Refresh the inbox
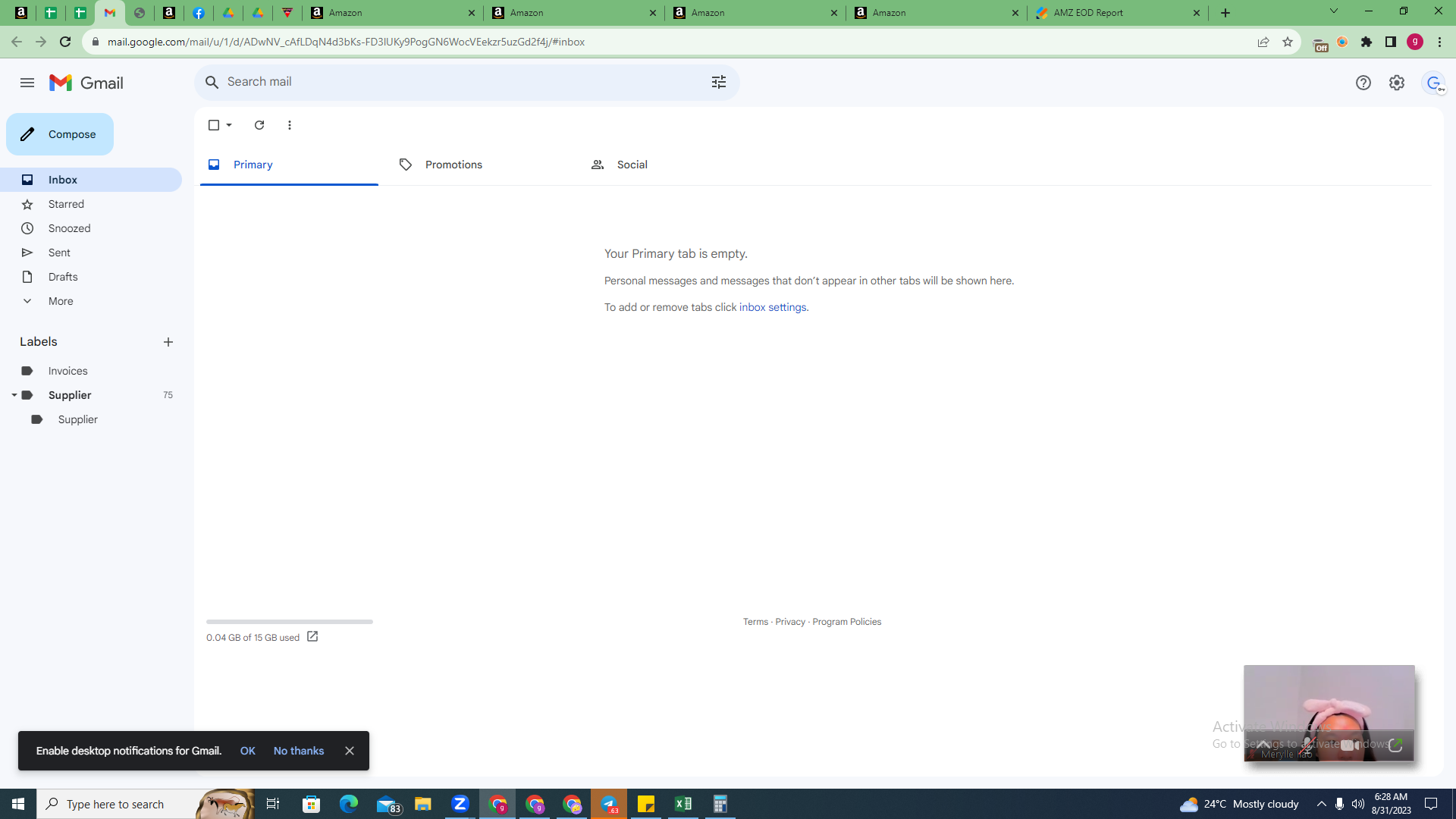Viewport: 1456px width, 819px height. [x=259, y=125]
